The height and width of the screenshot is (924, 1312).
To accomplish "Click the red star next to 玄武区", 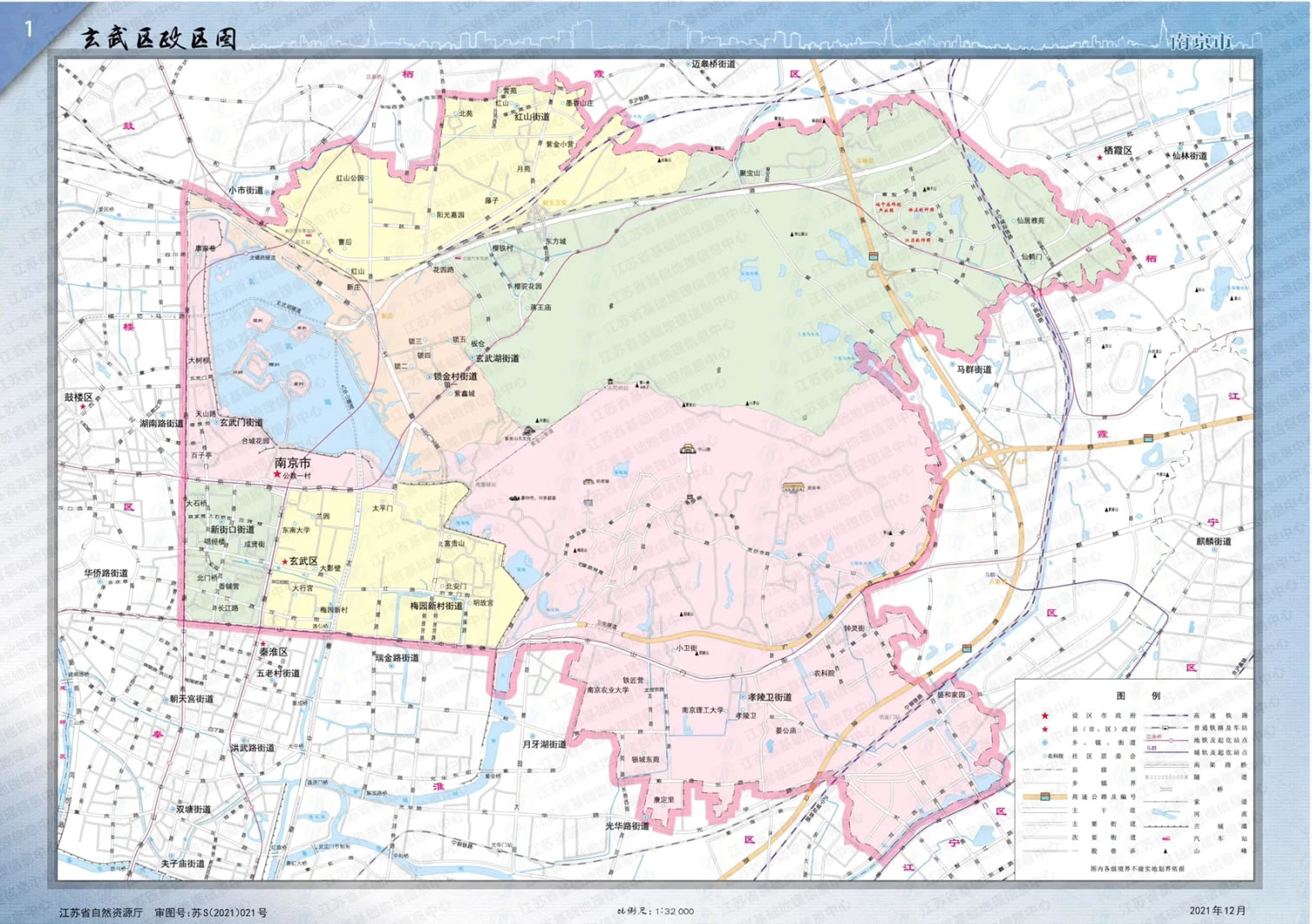I will point(284,562).
